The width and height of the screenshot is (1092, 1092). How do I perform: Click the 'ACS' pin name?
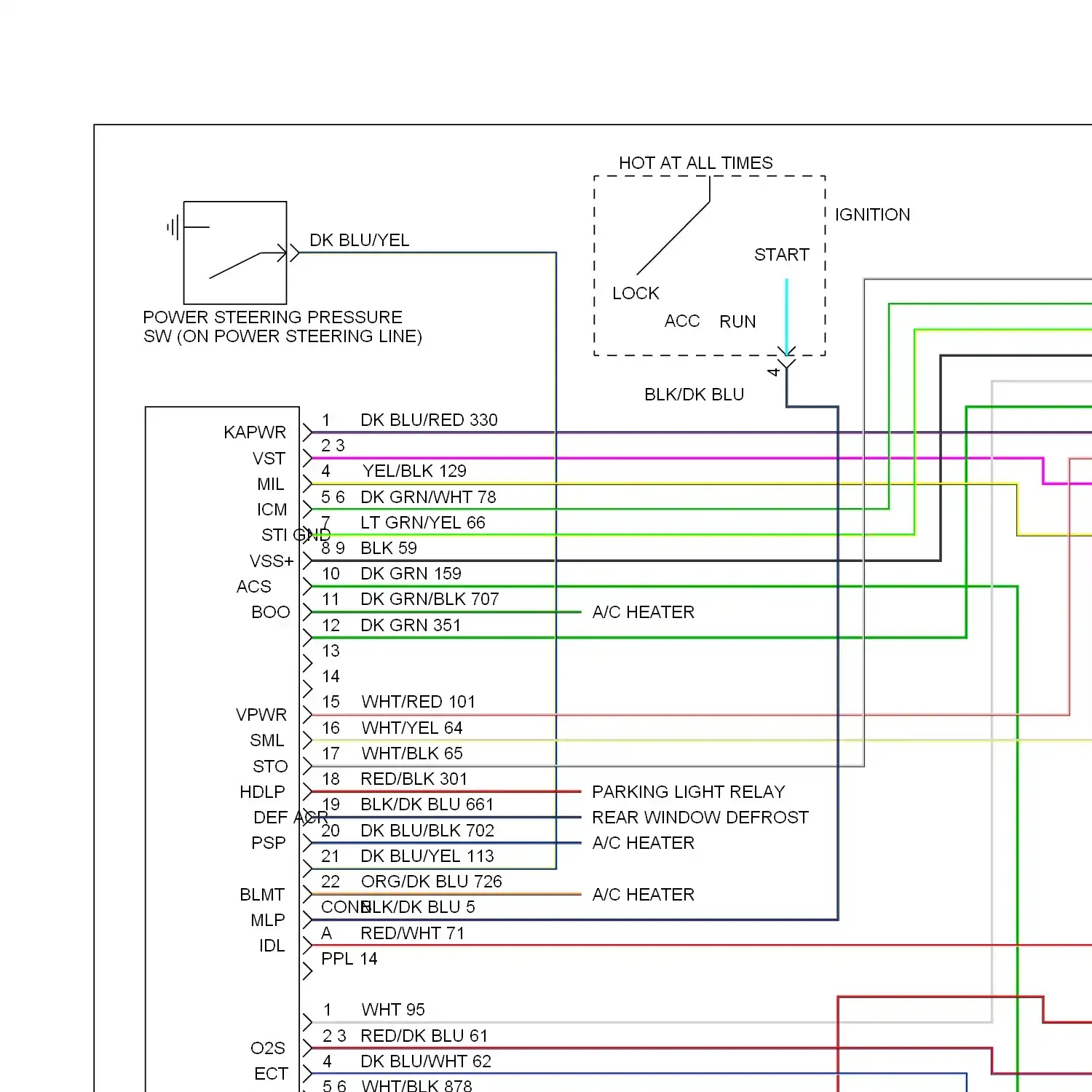click(253, 587)
